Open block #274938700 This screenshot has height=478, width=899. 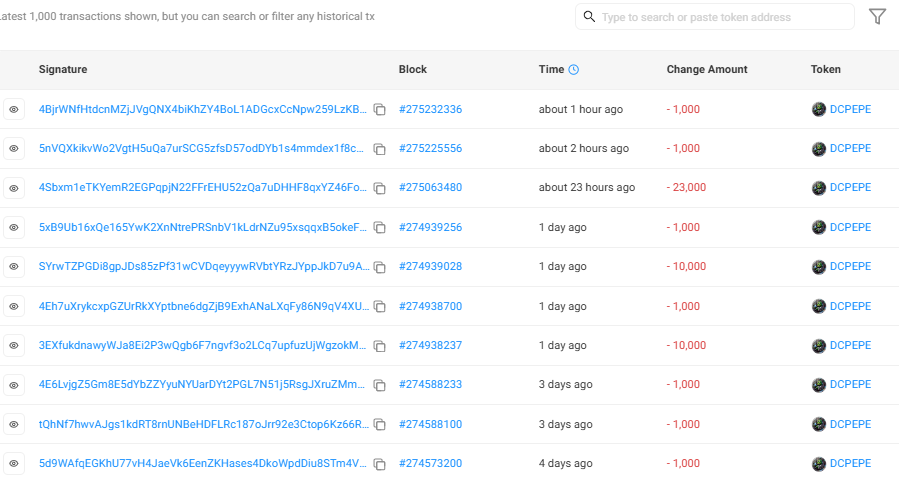point(431,306)
